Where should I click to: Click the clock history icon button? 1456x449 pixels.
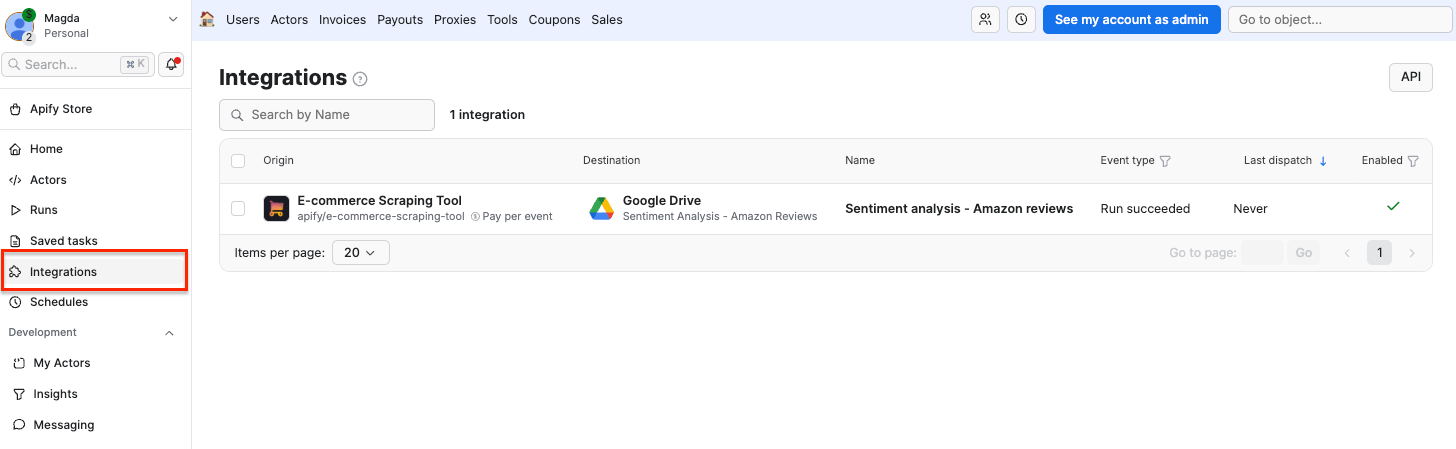point(1021,19)
